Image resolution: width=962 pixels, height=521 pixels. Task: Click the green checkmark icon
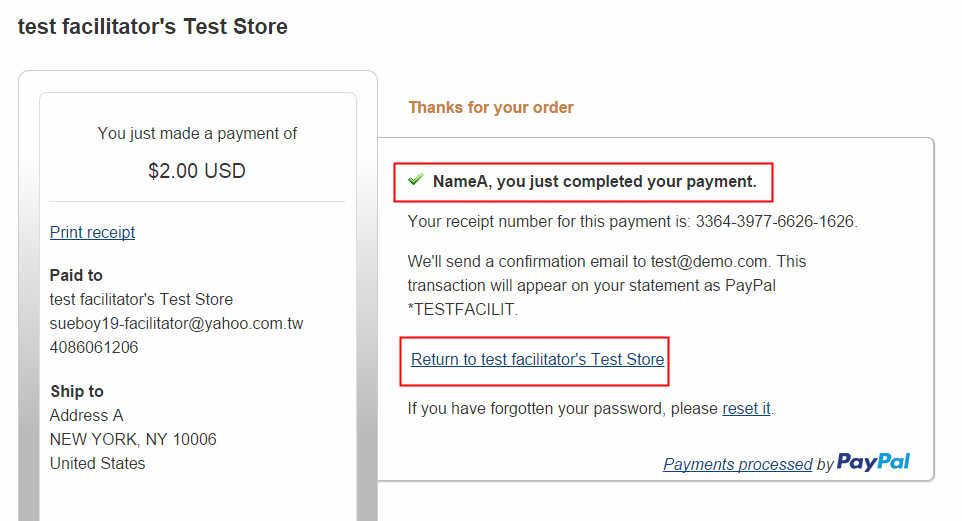[416, 180]
